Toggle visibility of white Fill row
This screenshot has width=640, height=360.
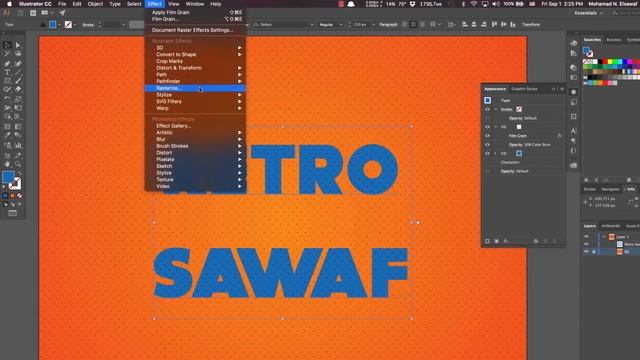pos(487,127)
